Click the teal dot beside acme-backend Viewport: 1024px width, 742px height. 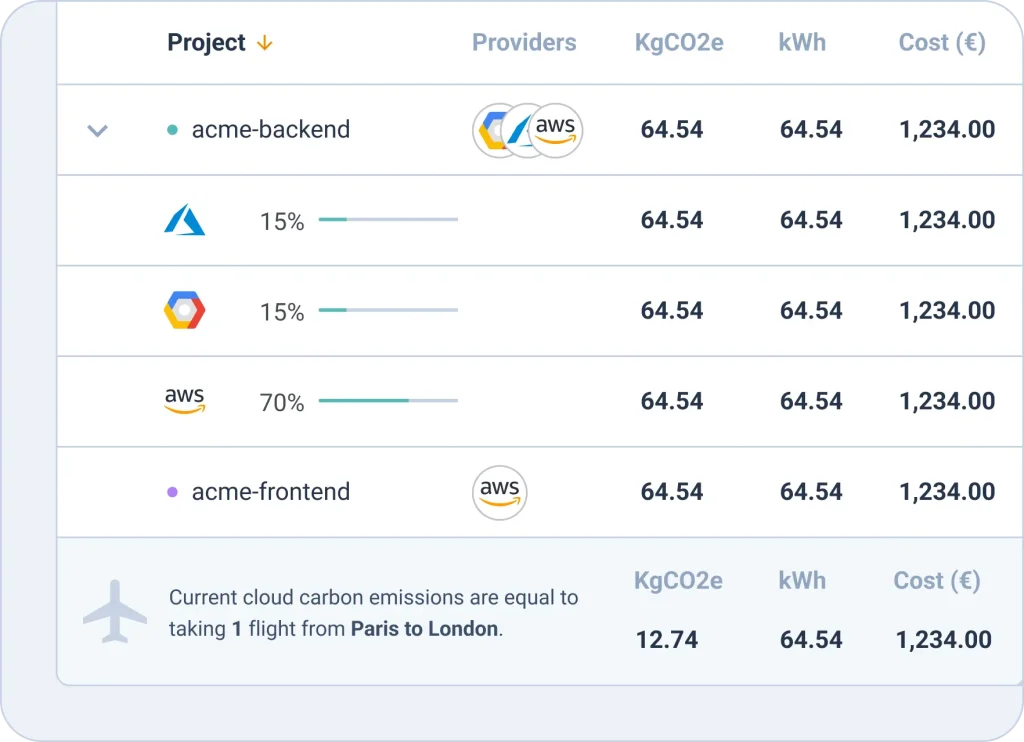point(172,130)
